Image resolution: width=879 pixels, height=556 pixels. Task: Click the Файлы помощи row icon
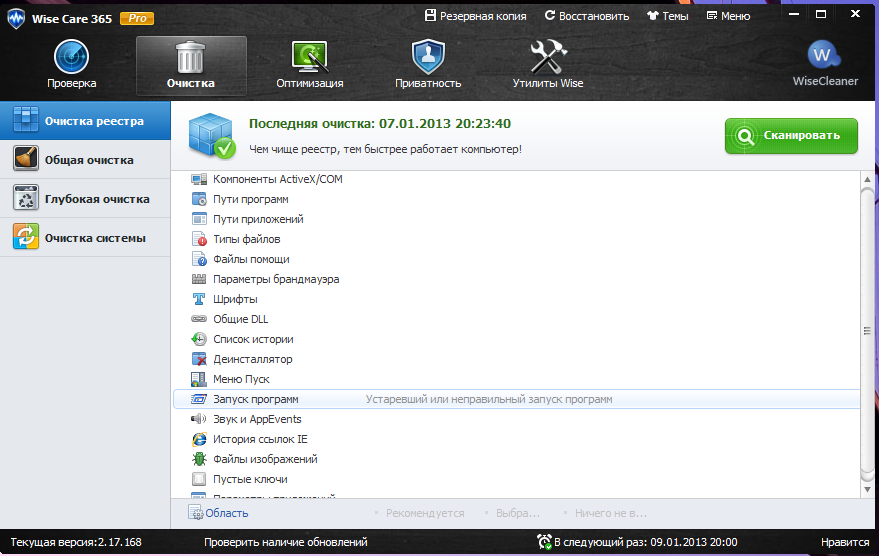[199, 259]
